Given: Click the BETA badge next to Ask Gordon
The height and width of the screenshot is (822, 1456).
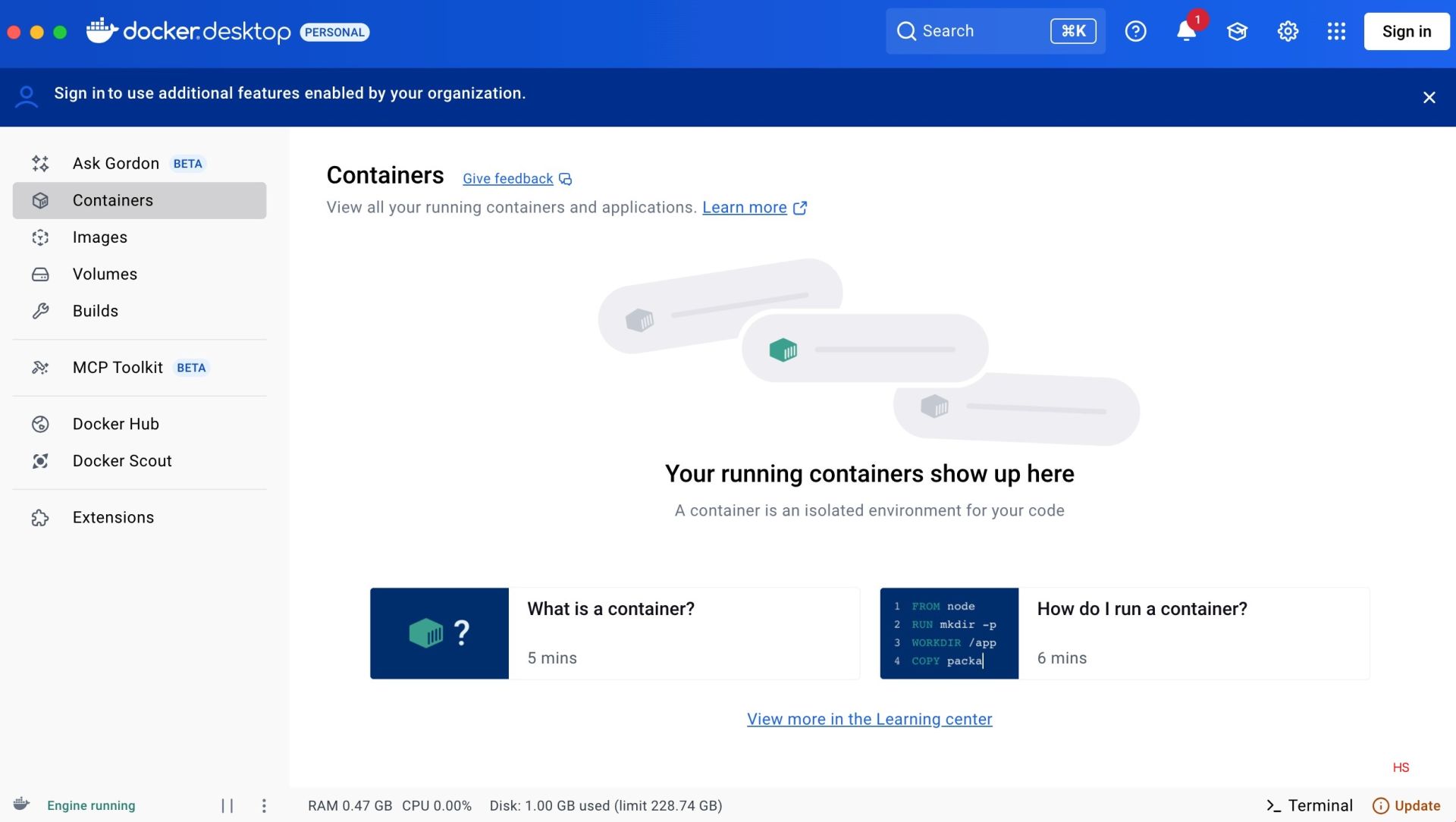Looking at the screenshot, I should pos(187,164).
